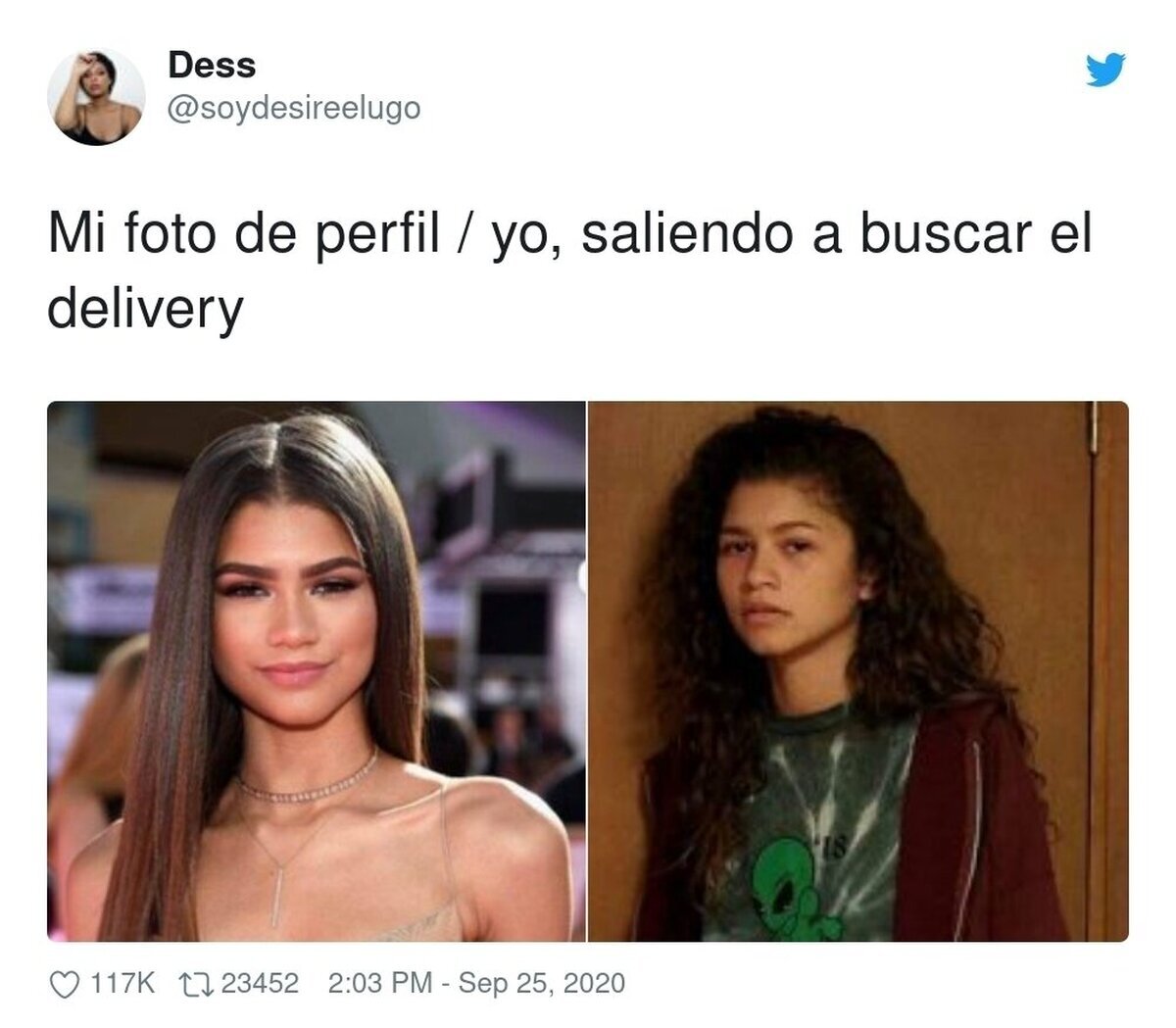View the 23452 retweets count

coord(260,983)
